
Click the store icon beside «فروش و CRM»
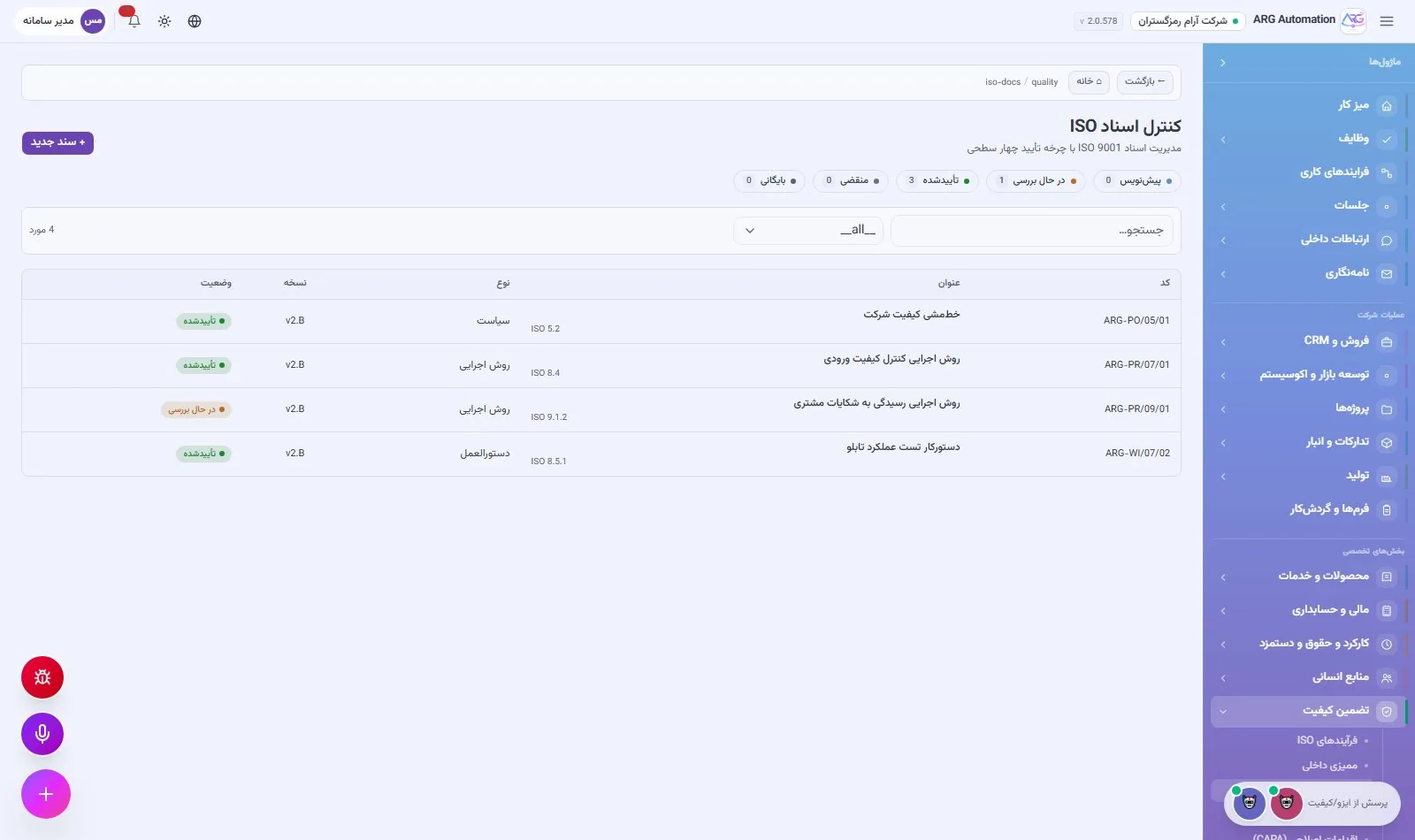[x=1387, y=342]
